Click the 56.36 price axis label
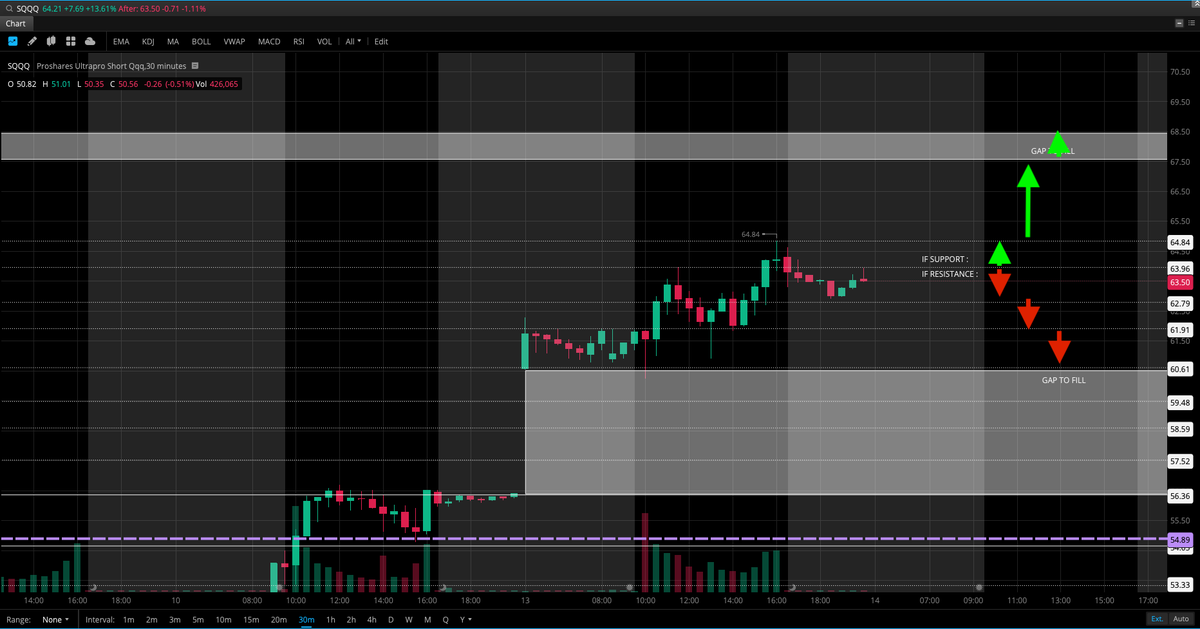 1179,495
